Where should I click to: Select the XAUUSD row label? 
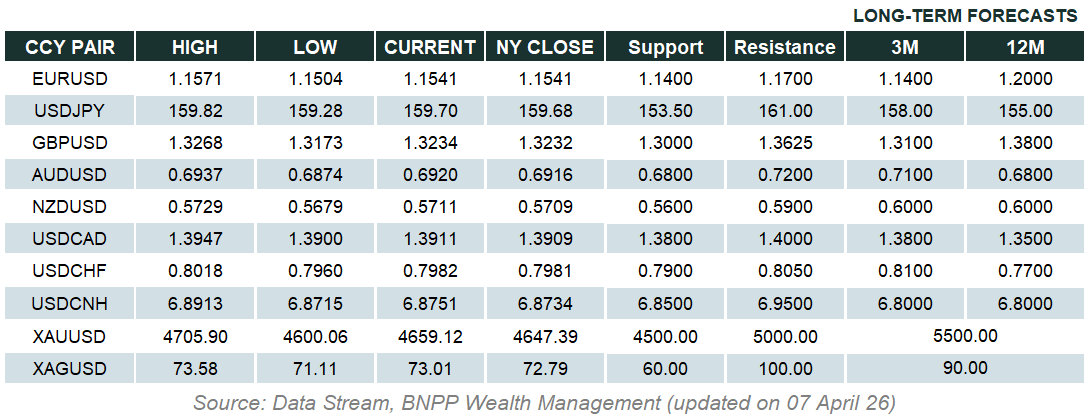point(70,337)
